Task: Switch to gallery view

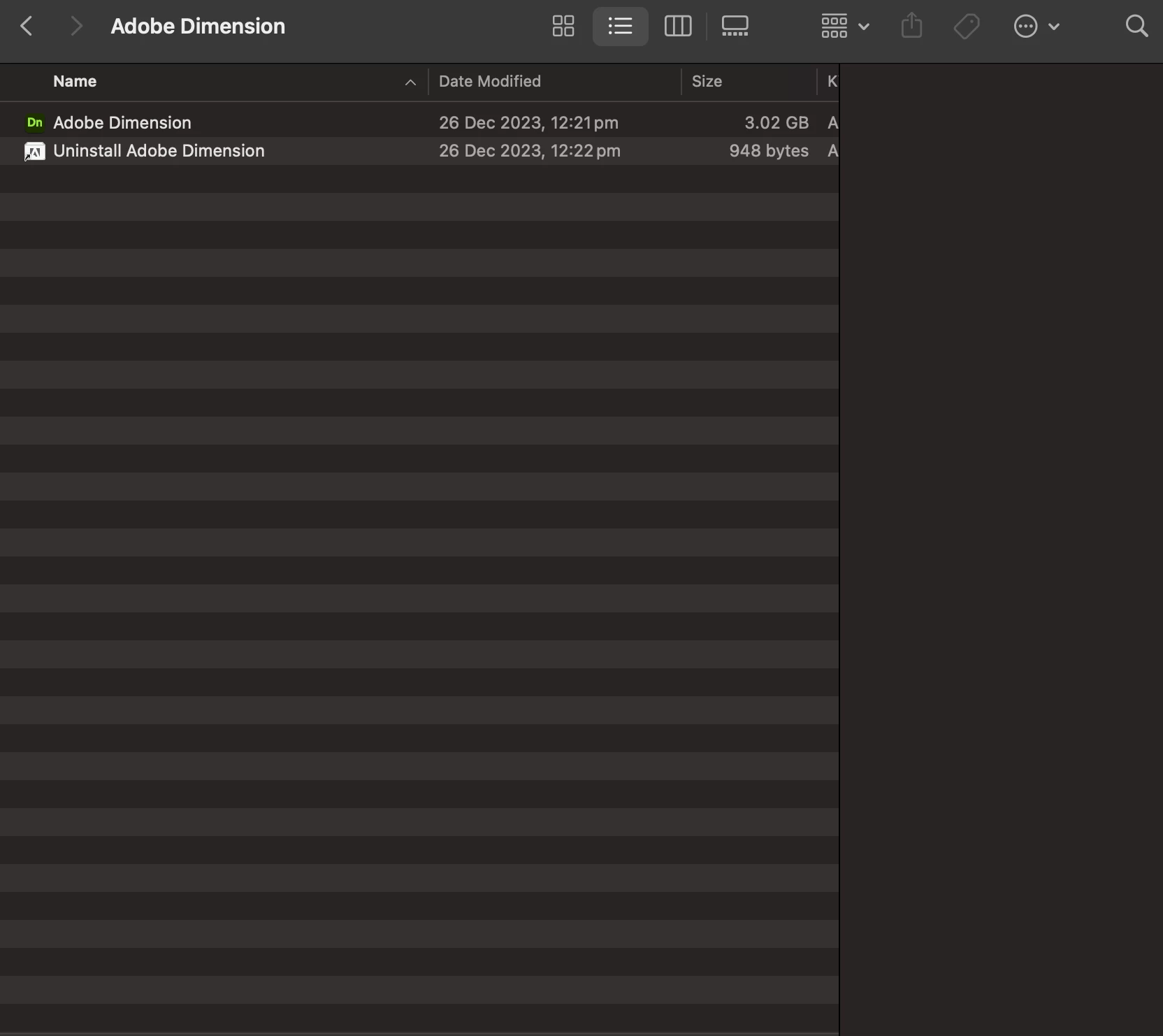Action: coord(735,27)
